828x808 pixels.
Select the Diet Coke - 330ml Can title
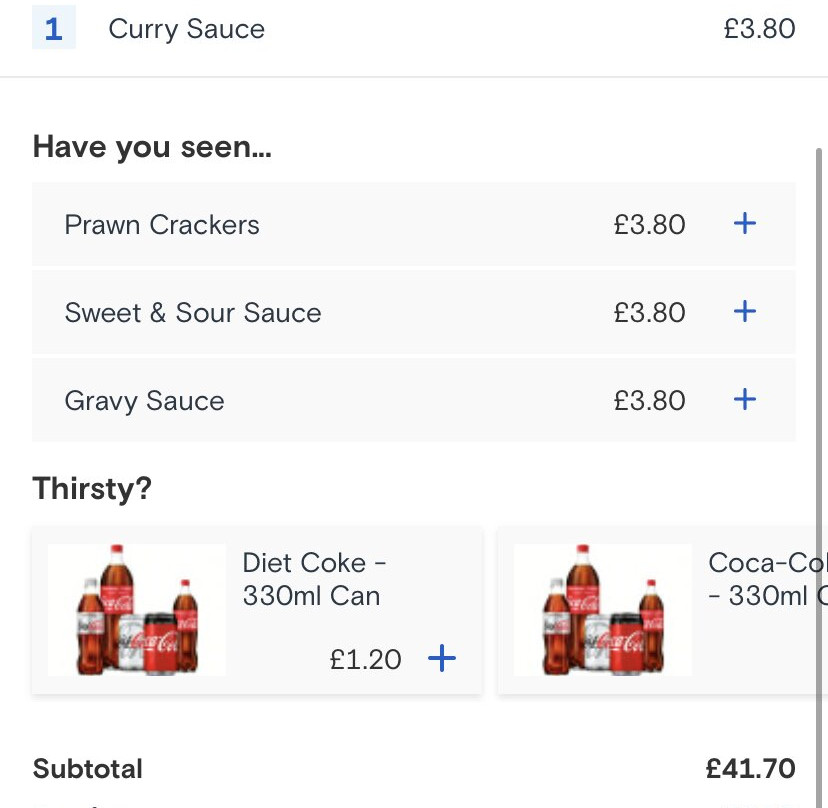(313, 580)
